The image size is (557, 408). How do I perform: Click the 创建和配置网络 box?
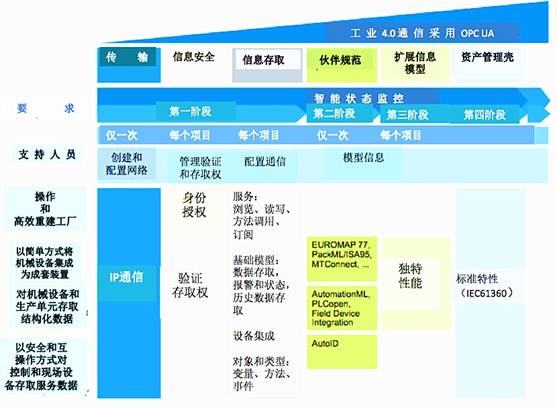[127, 164]
